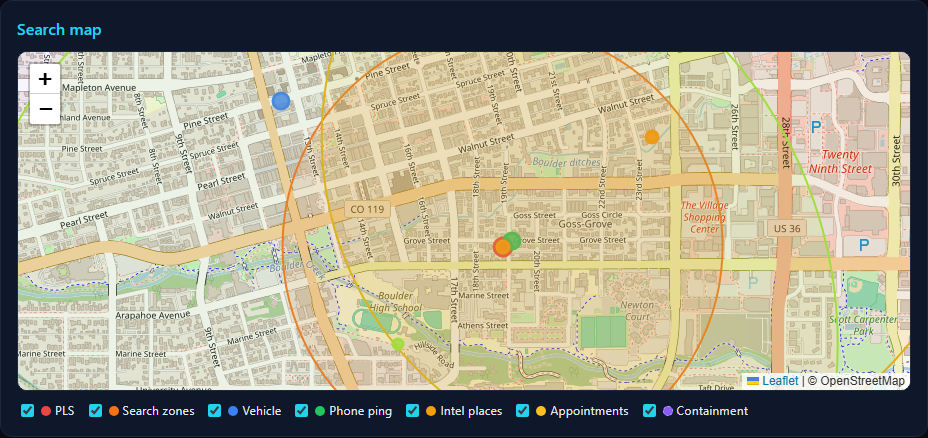Open the Leaflet attribution link

[x=772, y=381]
